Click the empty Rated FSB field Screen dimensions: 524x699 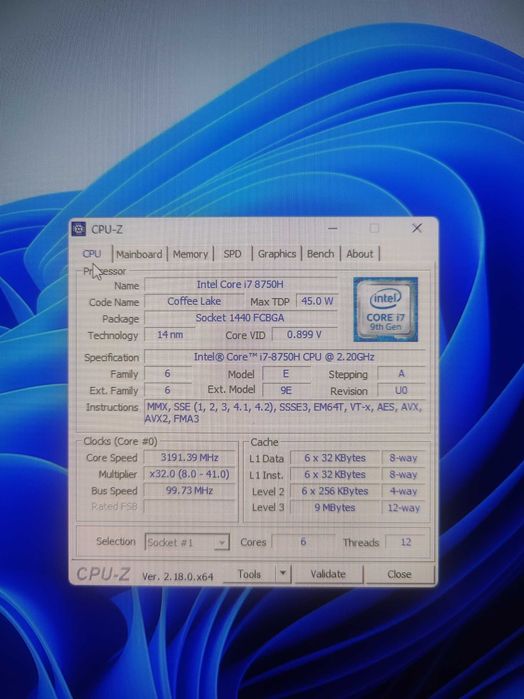coord(190,507)
